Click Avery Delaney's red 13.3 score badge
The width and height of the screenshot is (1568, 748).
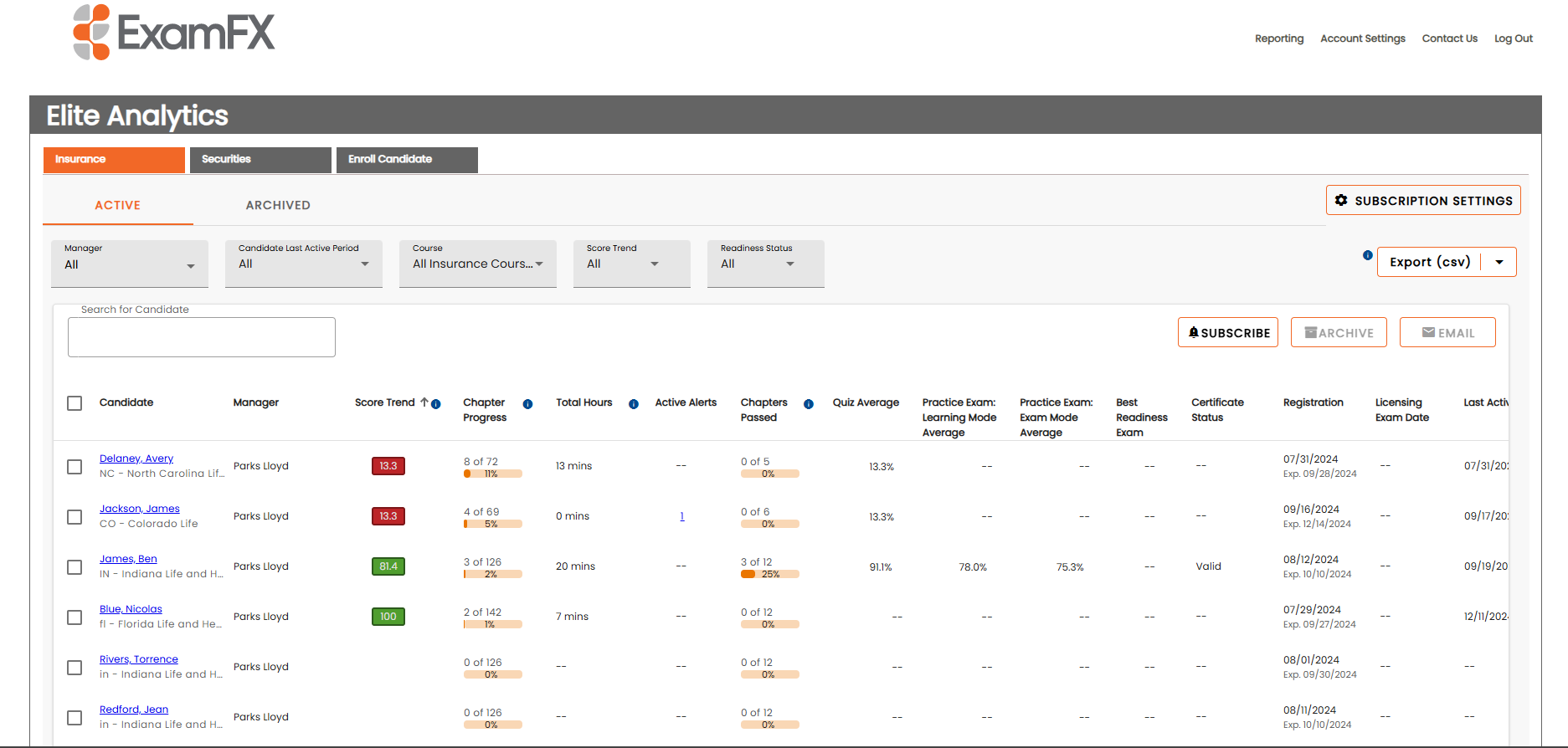click(x=388, y=466)
